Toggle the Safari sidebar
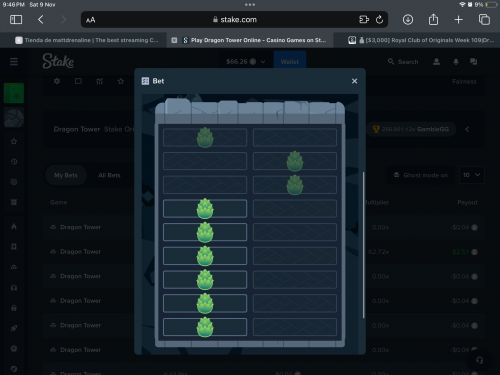 (x=16, y=20)
